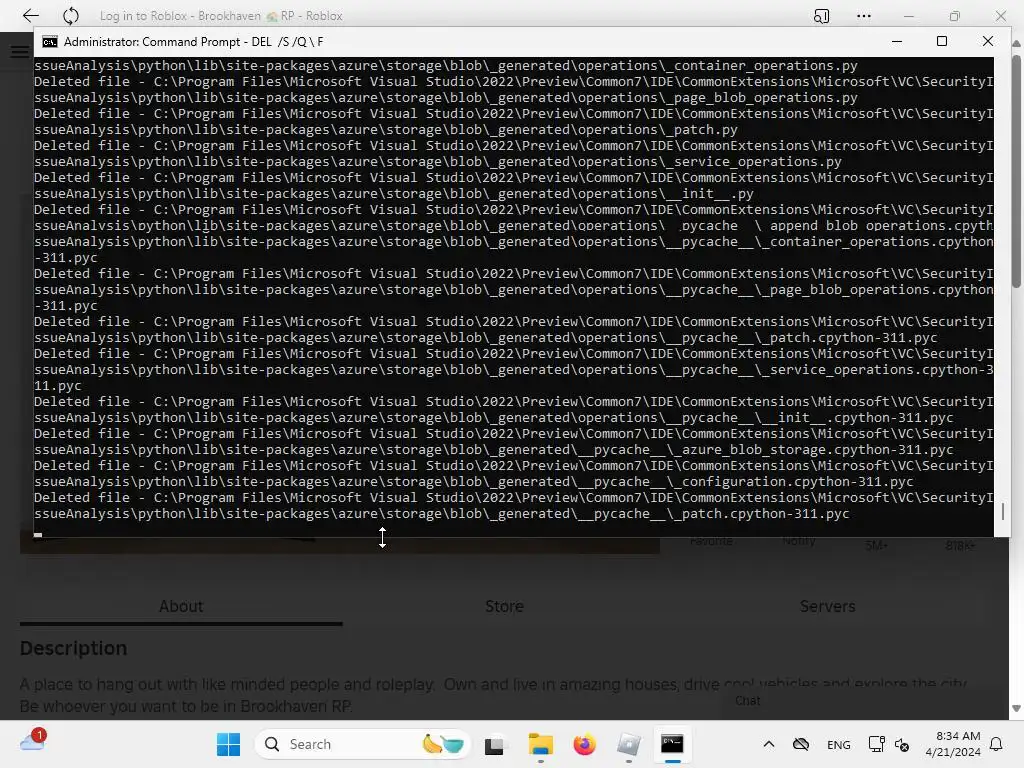The image size is (1024, 768).
Task: Go back with the Roblox window arrow
Action: click(31, 16)
